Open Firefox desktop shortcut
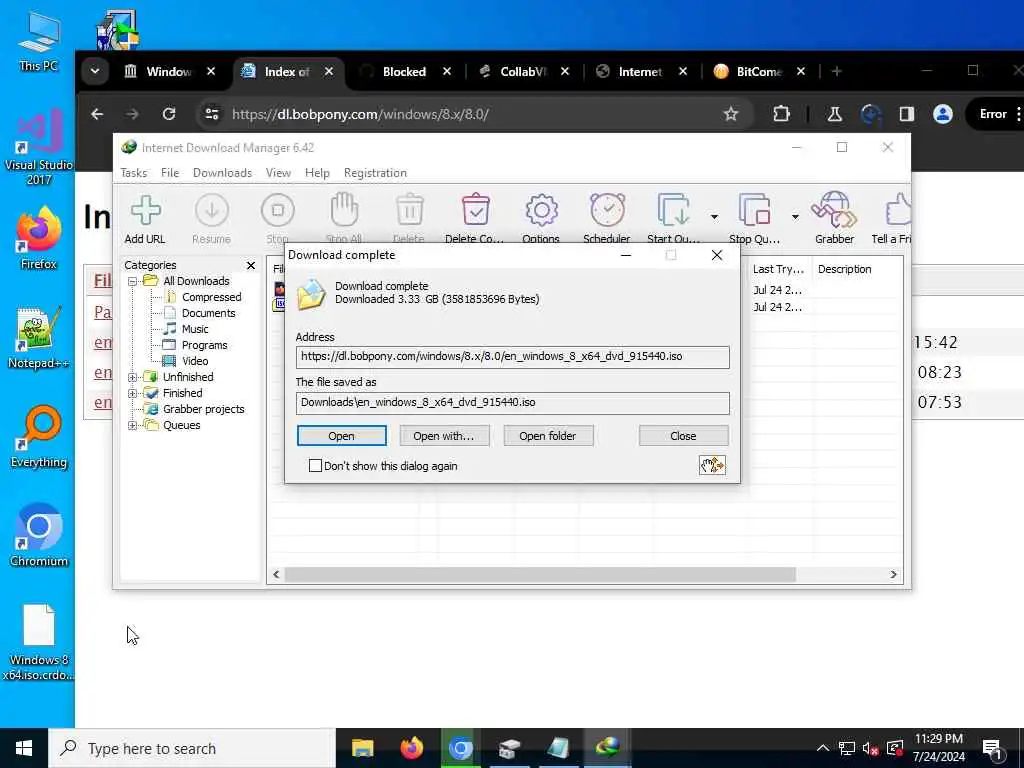 coord(39,238)
